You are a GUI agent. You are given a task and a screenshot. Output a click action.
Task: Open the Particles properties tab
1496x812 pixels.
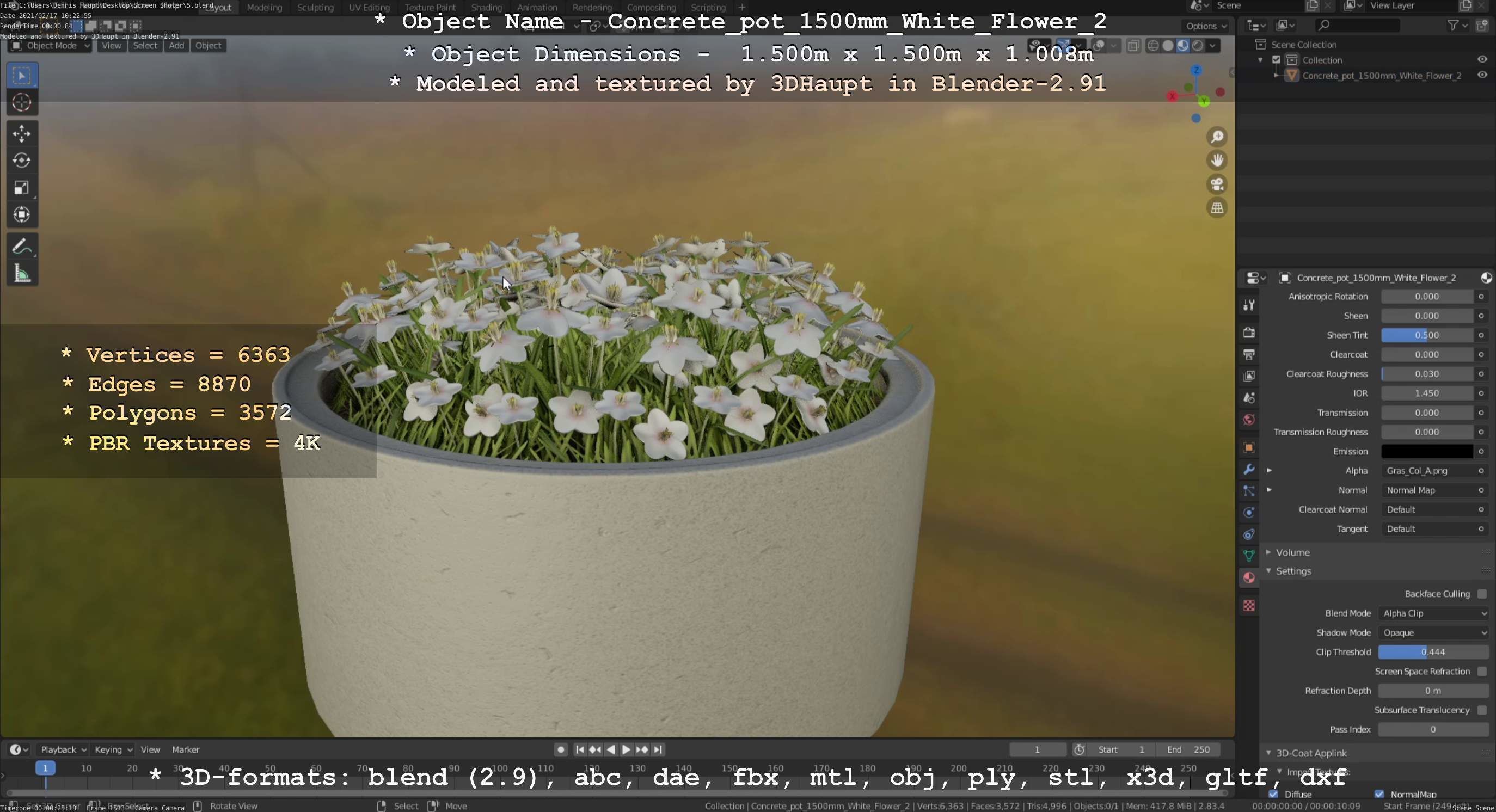click(x=1249, y=491)
